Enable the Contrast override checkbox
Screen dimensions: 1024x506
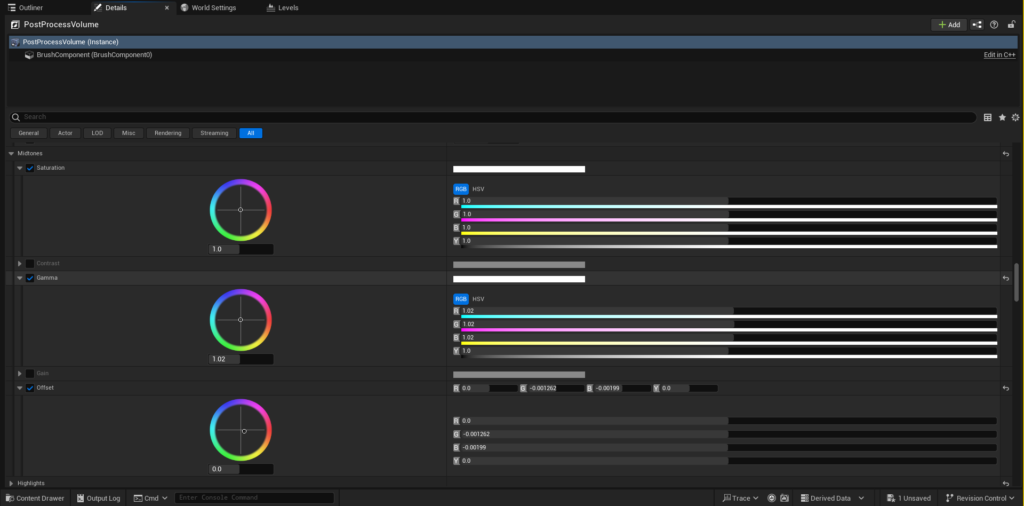point(30,264)
